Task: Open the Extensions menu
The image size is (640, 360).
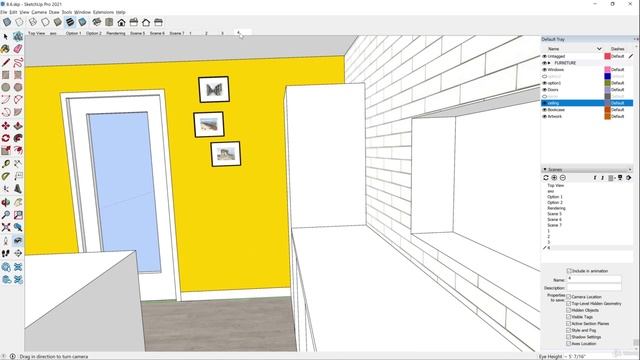Action: click(x=103, y=12)
